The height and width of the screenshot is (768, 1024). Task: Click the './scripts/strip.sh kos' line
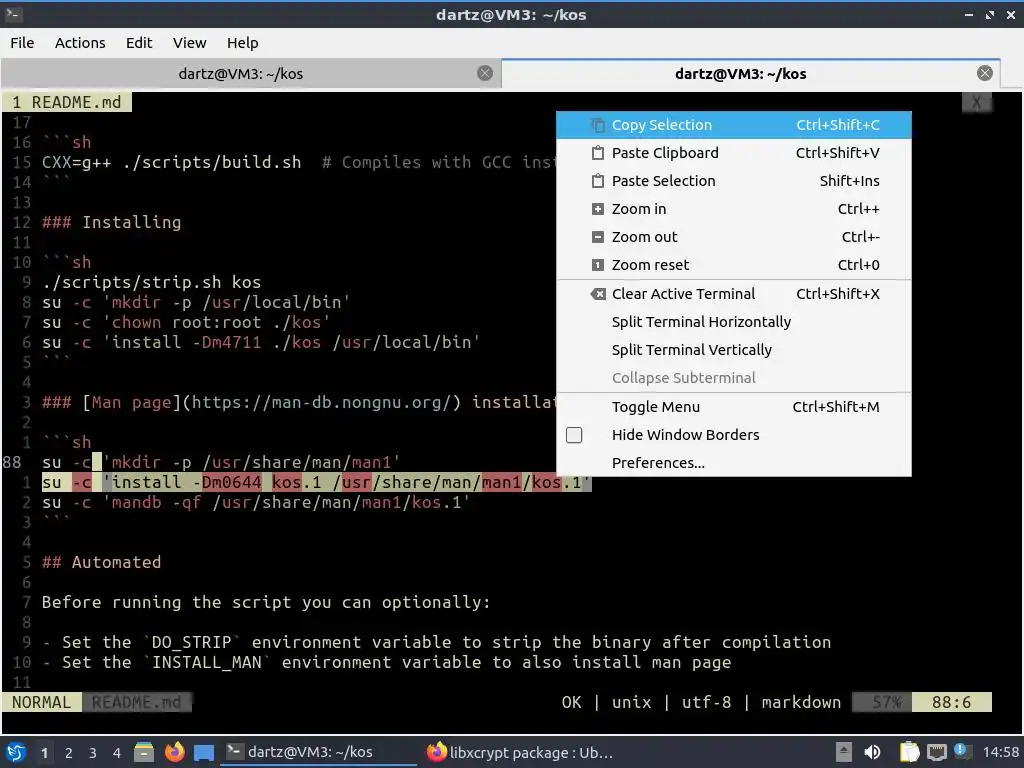point(152,282)
